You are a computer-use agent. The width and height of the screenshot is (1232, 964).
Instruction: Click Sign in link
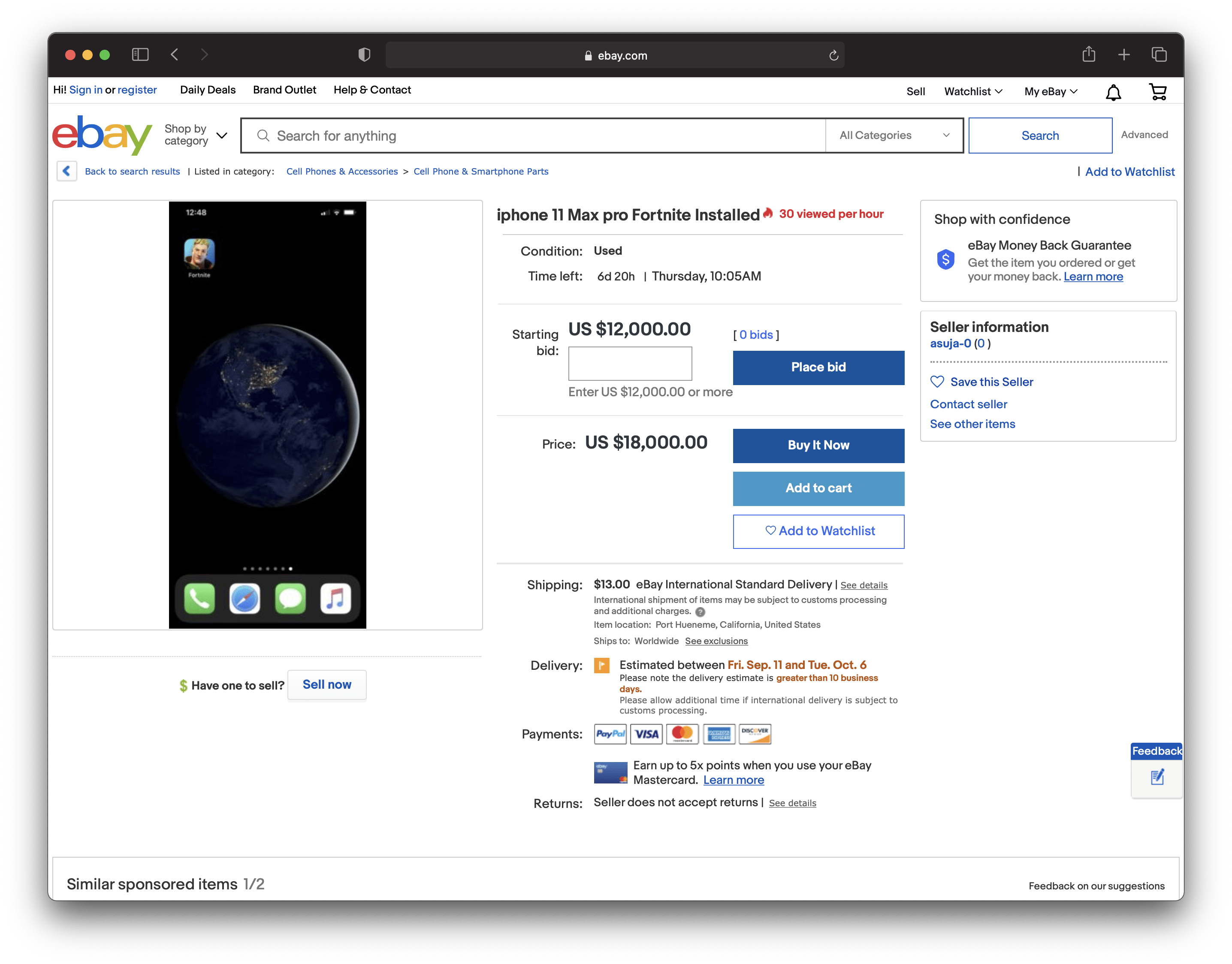[86, 90]
